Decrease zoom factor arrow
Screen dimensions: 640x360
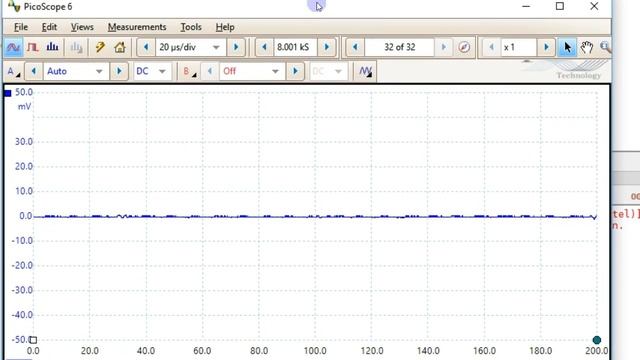pyautogui.click(x=491, y=47)
